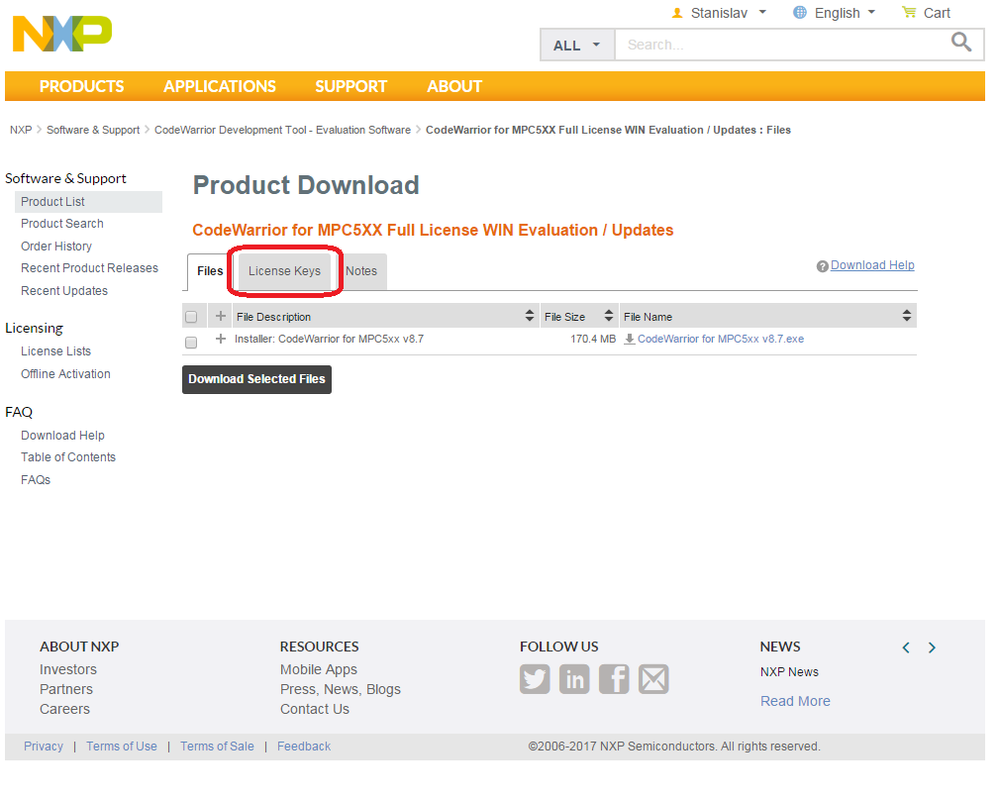Show previous news item arrow
The image size is (999, 796).
(906, 648)
